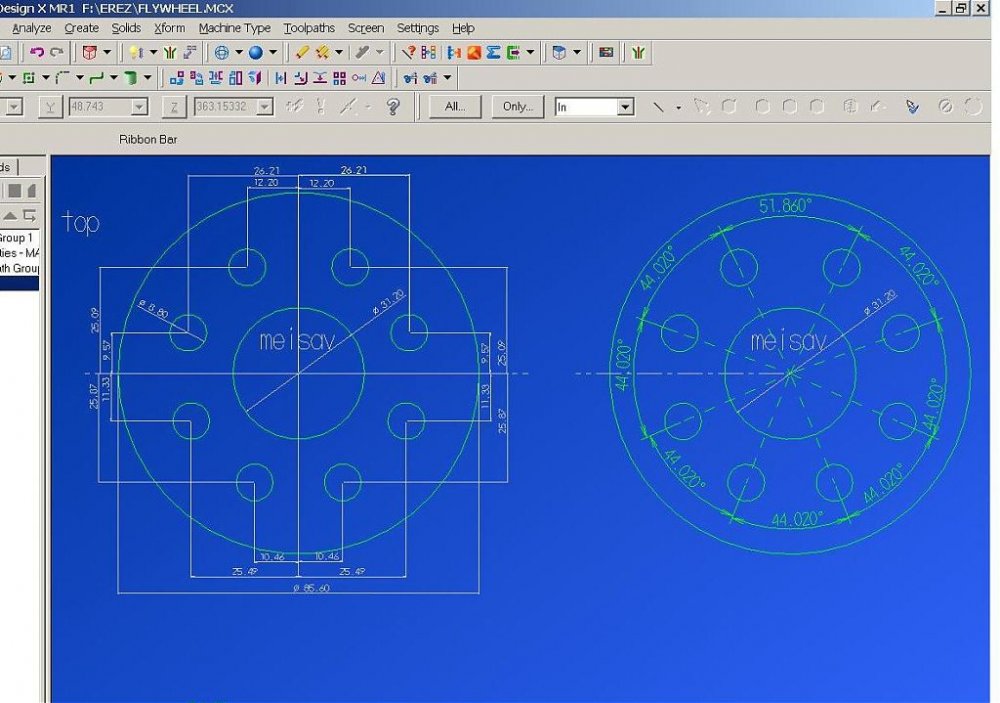This screenshot has width=1000, height=703.
Task: Open the Create menu
Action: (82, 28)
